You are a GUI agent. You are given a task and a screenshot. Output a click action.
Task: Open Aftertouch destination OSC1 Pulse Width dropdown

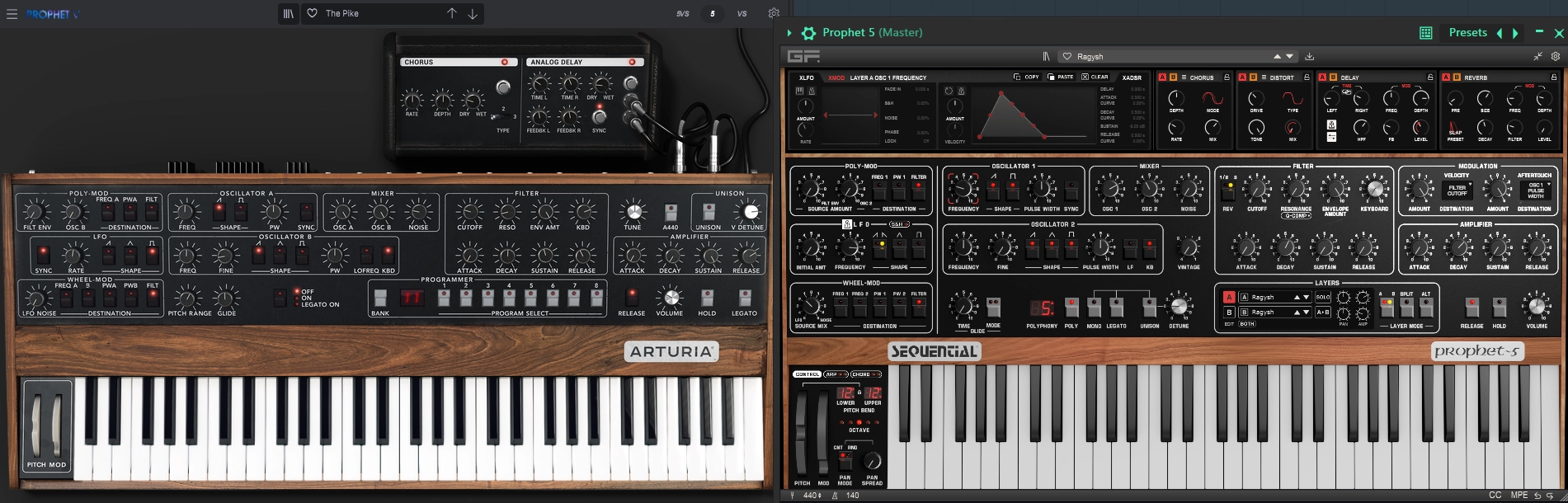click(x=1536, y=190)
